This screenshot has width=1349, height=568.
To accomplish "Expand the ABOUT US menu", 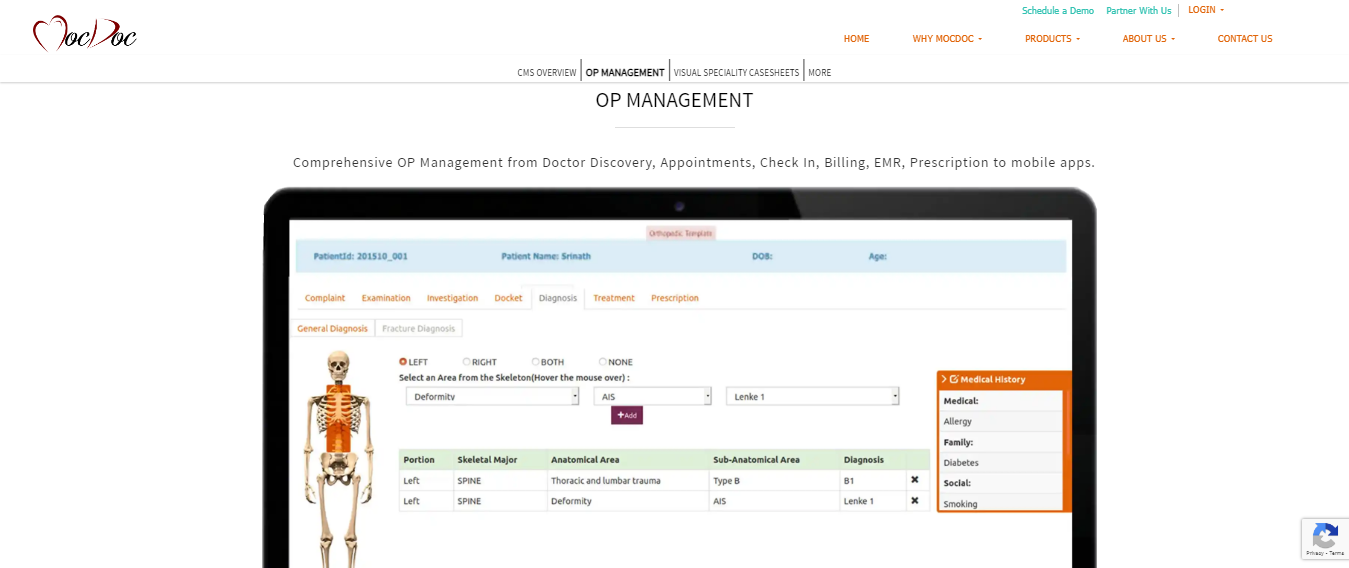I will point(1148,39).
